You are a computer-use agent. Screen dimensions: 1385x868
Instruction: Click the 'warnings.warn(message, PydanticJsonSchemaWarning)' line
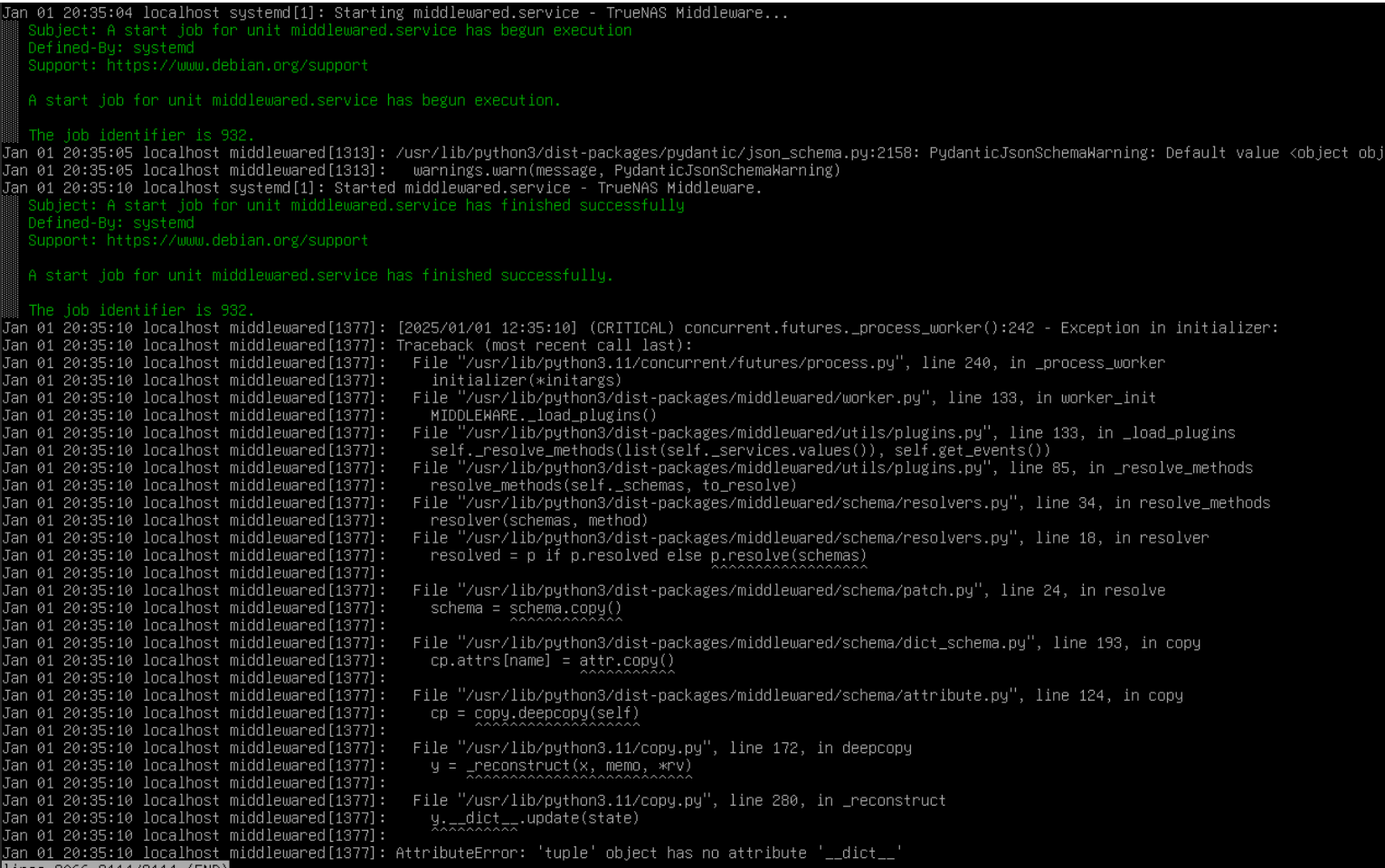[626, 170]
